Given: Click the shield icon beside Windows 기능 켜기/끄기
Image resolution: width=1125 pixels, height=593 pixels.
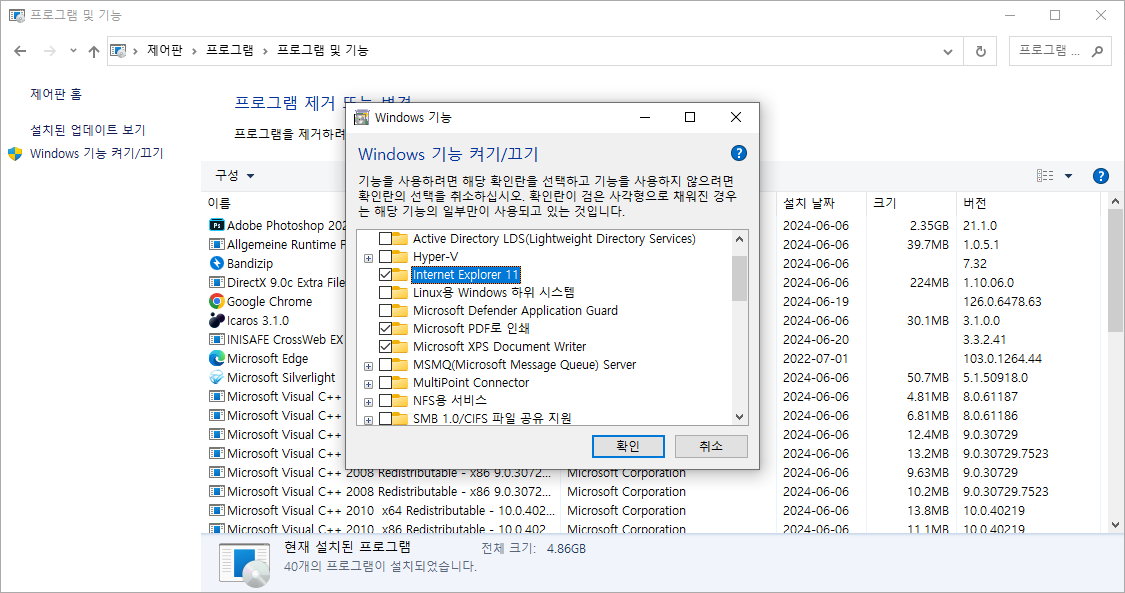Looking at the screenshot, I should click(x=15, y=153).
